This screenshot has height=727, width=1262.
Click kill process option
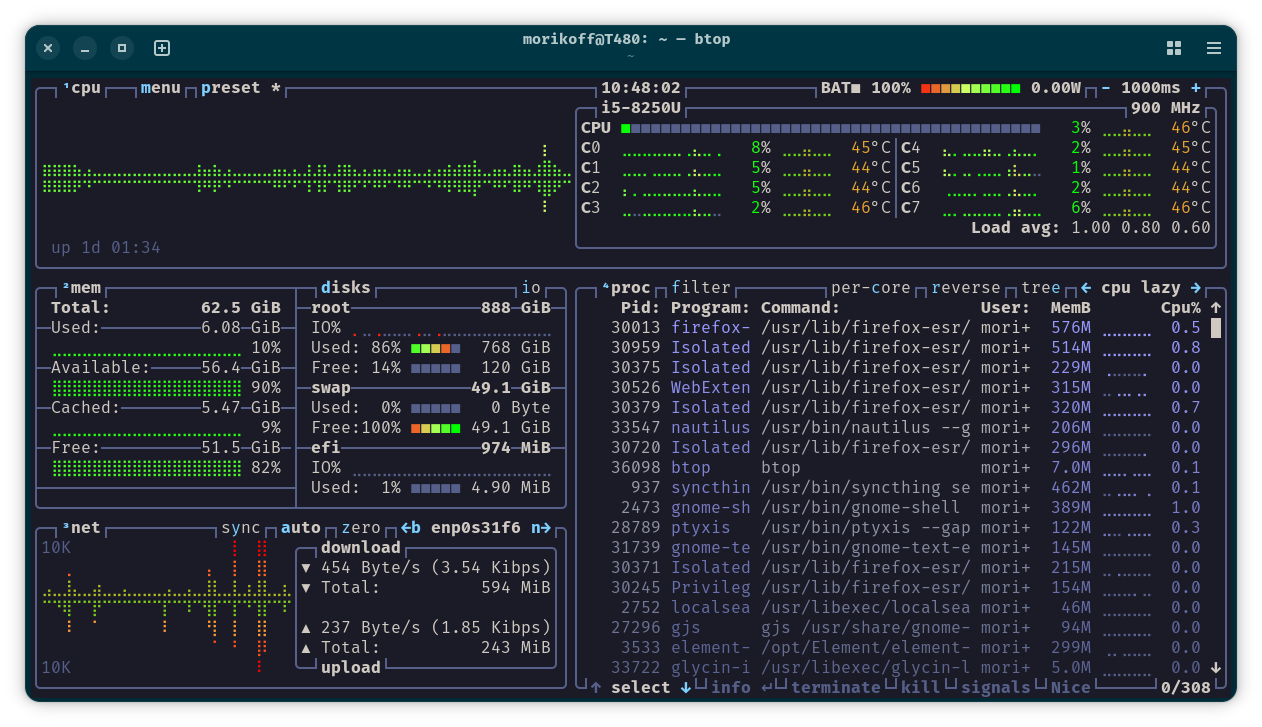(921, 688)
